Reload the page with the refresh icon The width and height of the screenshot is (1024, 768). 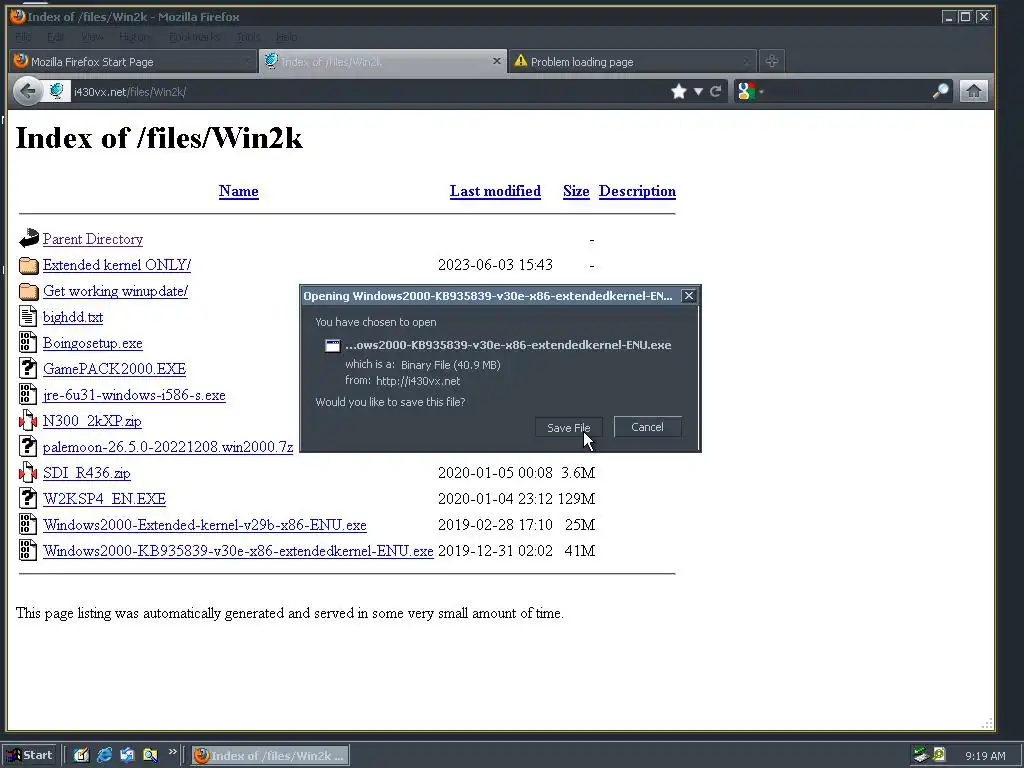pyautogui.click(x=716, y=91)
